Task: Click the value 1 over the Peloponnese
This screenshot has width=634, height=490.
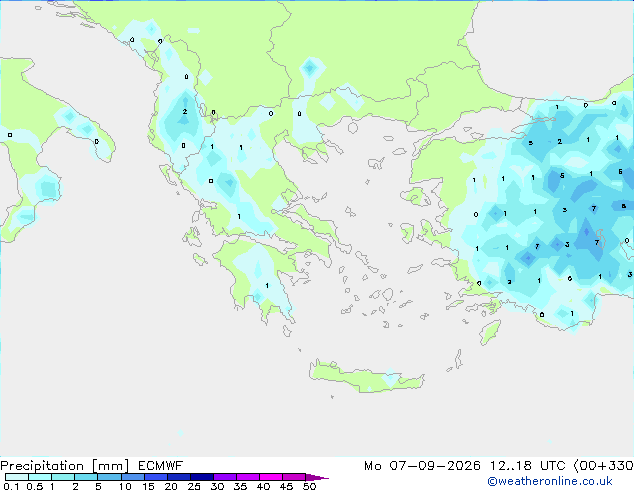Action: (x=267, y=285)
